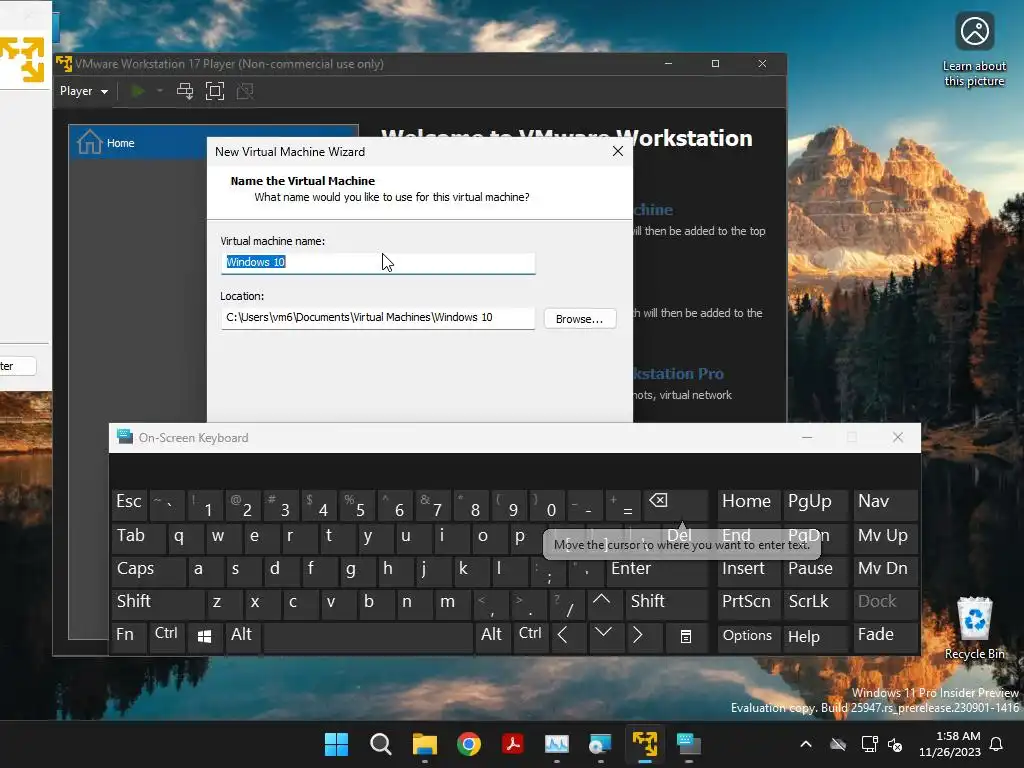Open the Player dropdown menu in VMware
The height and width of the screenshot is (768, 1024).
(84, 91)
